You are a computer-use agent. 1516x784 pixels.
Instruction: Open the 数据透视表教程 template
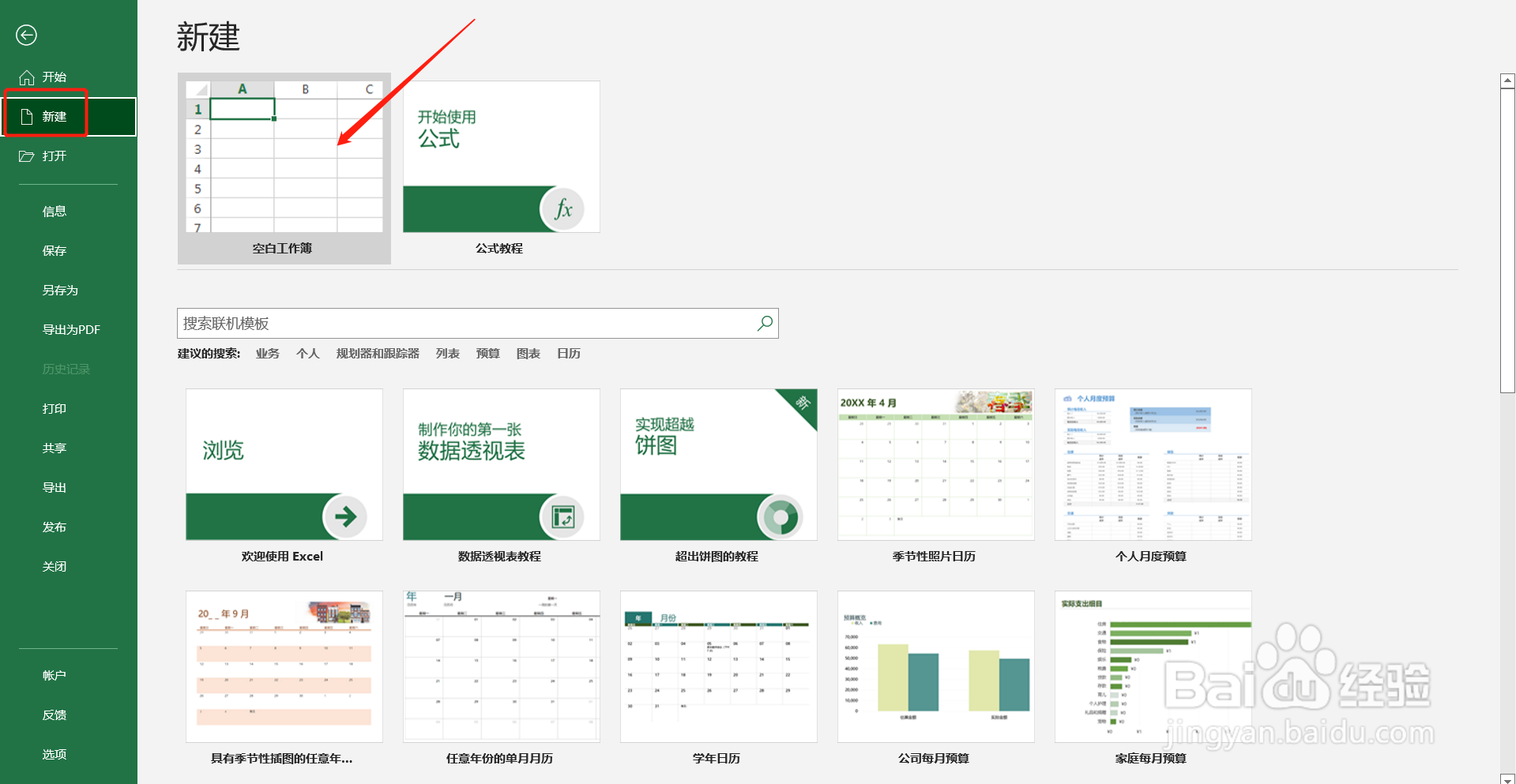[501, 476]
